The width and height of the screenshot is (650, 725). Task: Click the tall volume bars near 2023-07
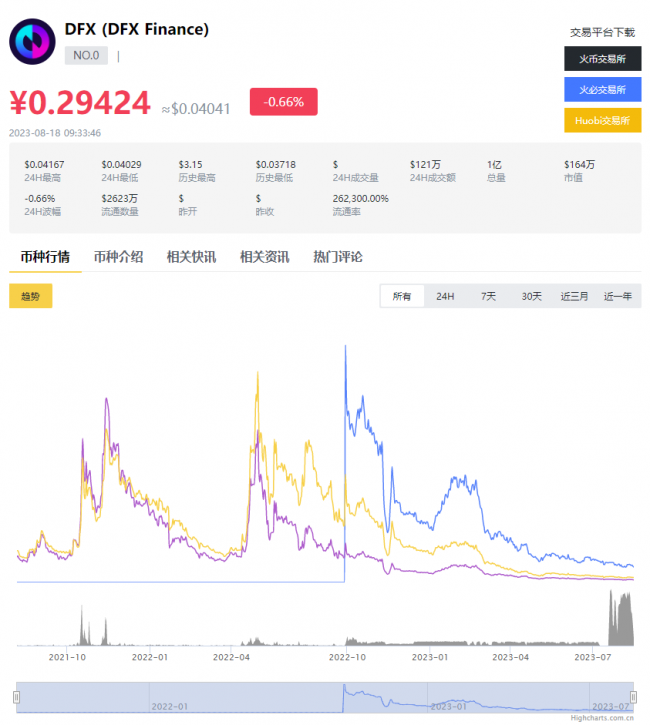(x=621, y=619)
